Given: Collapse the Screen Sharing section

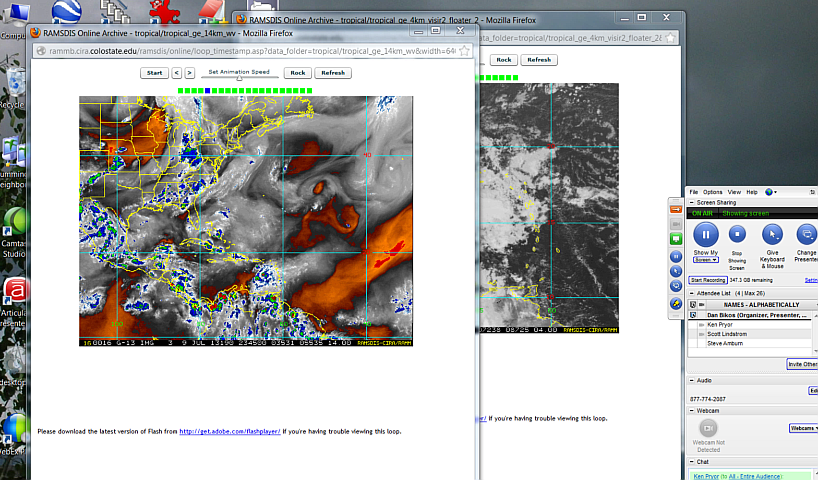Looking at the screenshot, I should pos(691,202).
